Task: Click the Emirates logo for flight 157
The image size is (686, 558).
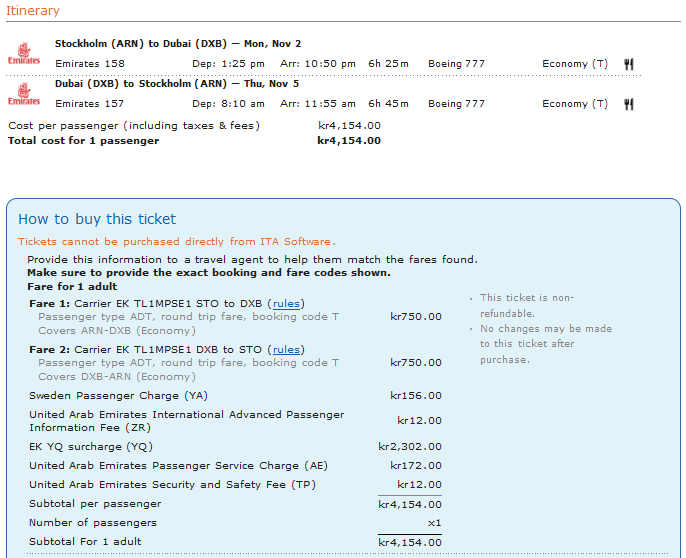Action: [24, 94]
